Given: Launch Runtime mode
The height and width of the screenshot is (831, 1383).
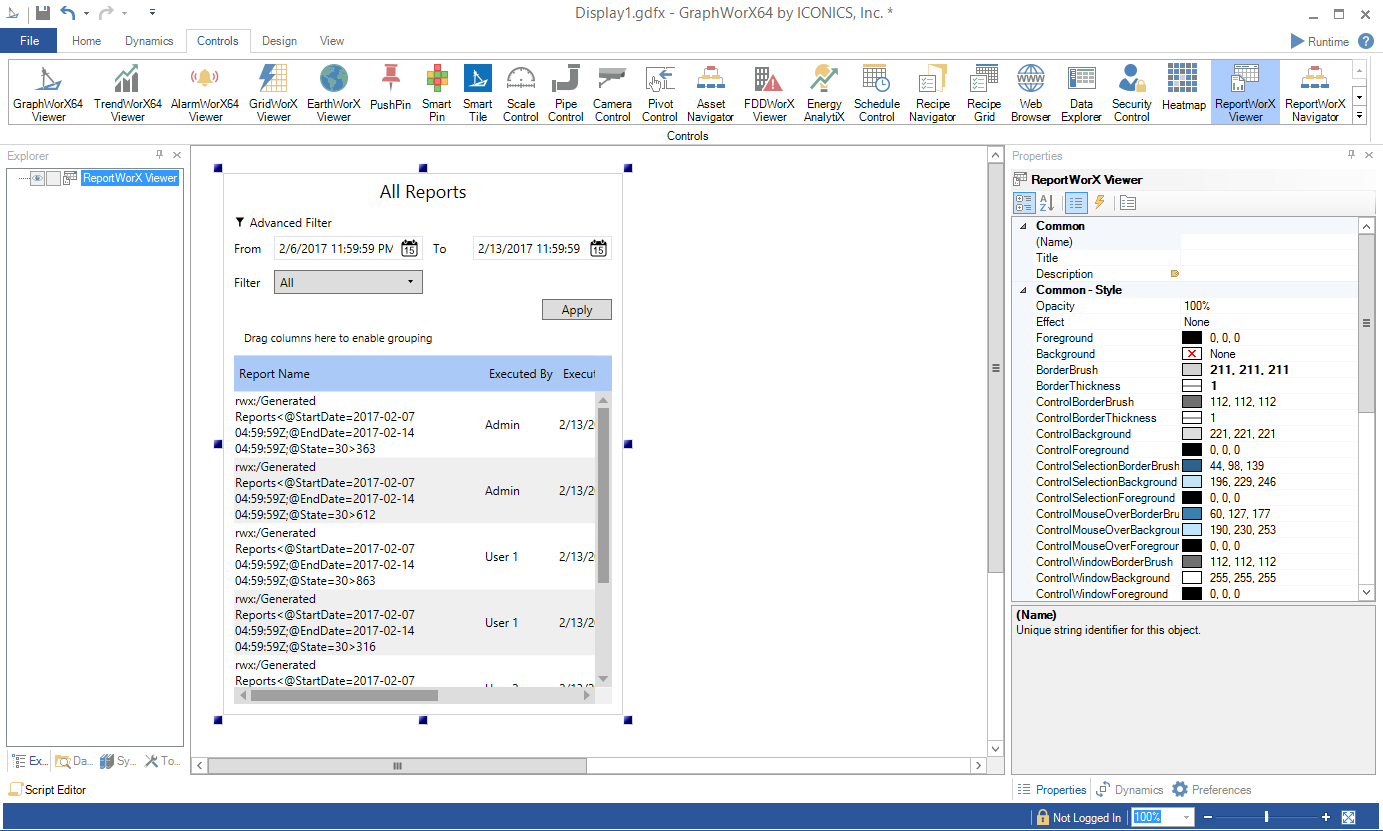Looking at the screenshot, I should pyautogui.click(x=1320, y=41).
